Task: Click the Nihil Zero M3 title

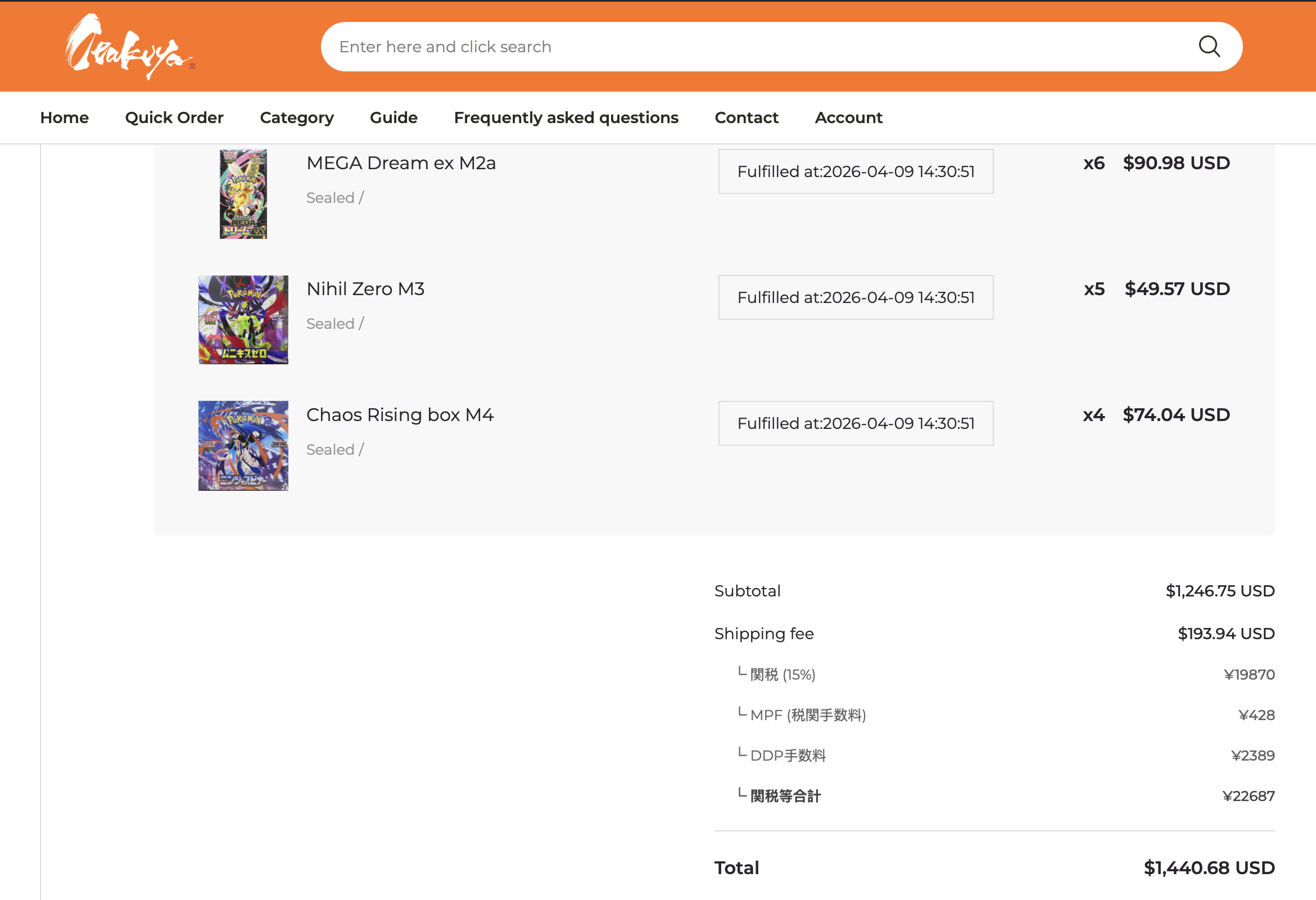Action: [x=365, y=289]
